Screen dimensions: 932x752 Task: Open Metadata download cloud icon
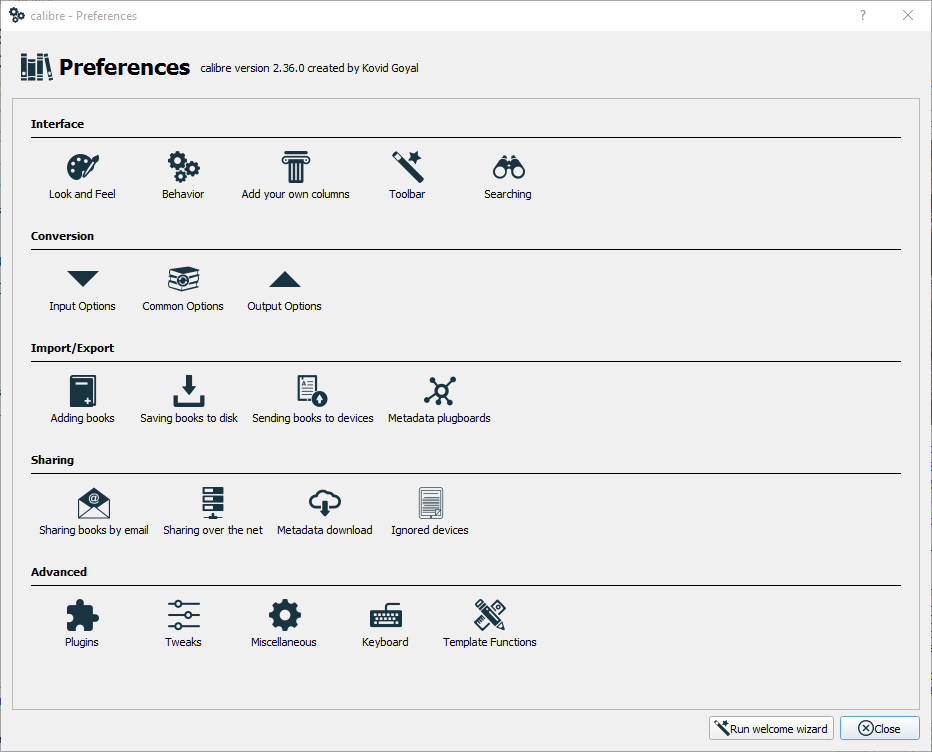[x=325, y=503]
